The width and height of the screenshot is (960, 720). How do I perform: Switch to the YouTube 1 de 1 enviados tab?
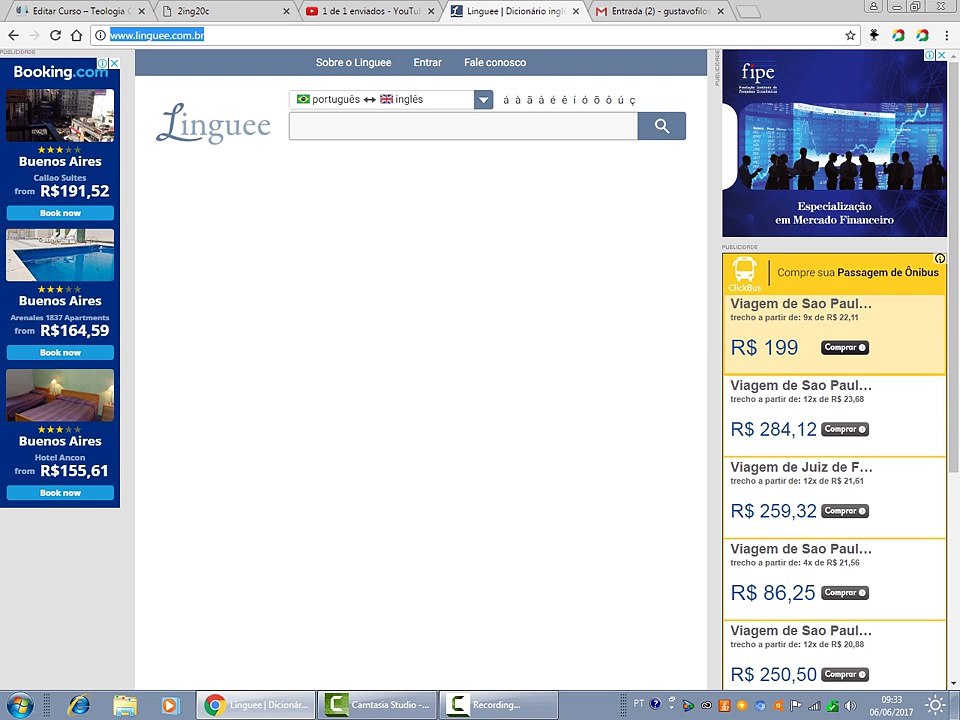pos(370,11)
